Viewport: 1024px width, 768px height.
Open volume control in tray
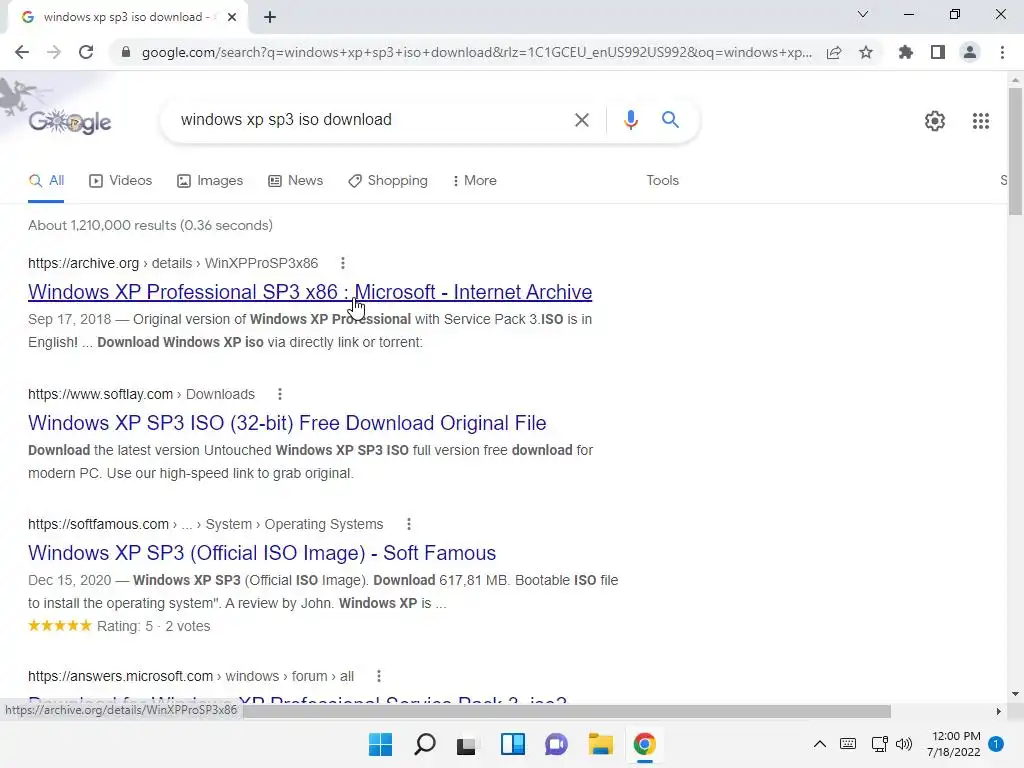(904, 743)
